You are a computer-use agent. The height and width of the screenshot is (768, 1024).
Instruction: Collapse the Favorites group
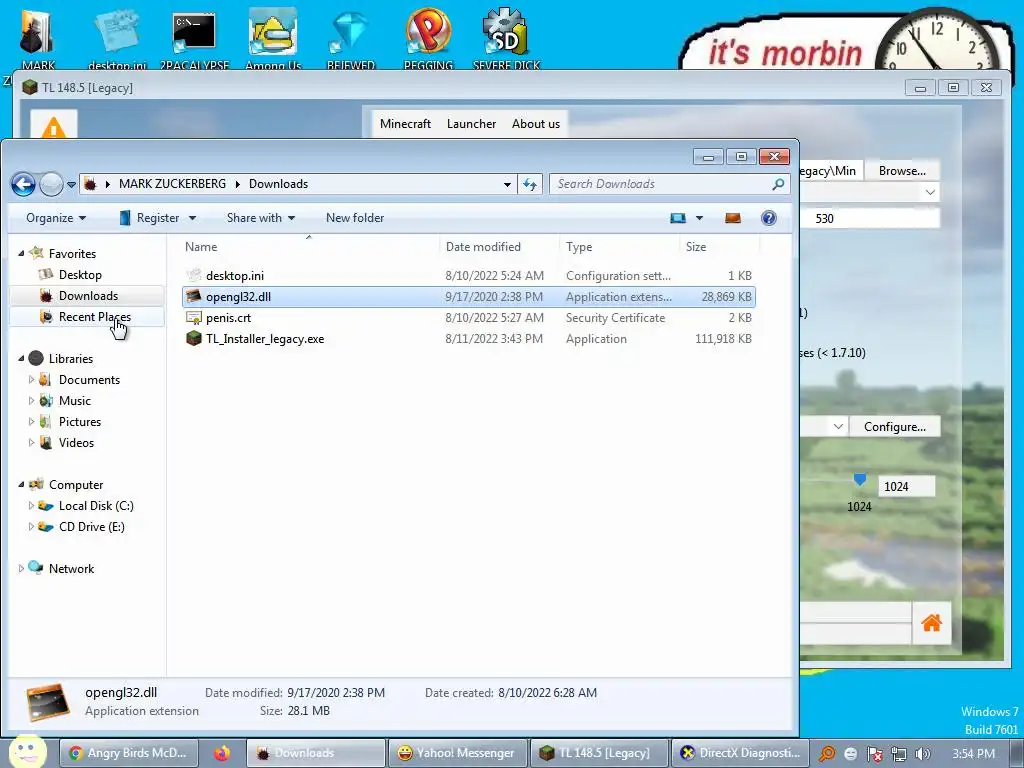(21, 253)
